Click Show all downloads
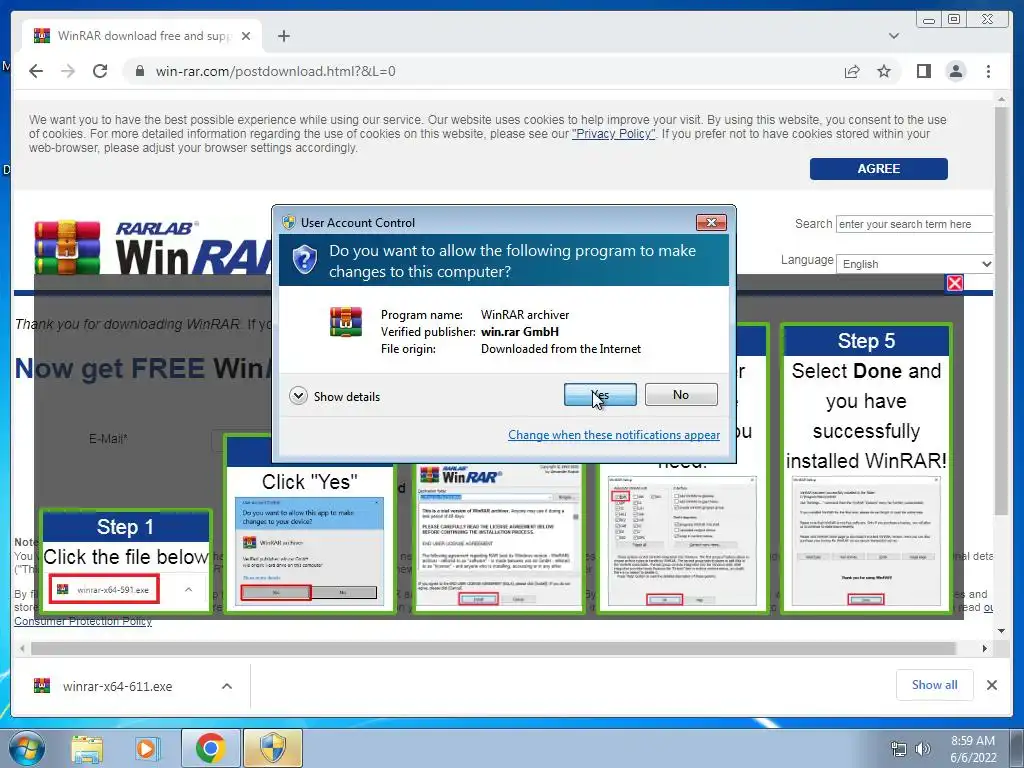1024x768 pixels. point(935,684)
